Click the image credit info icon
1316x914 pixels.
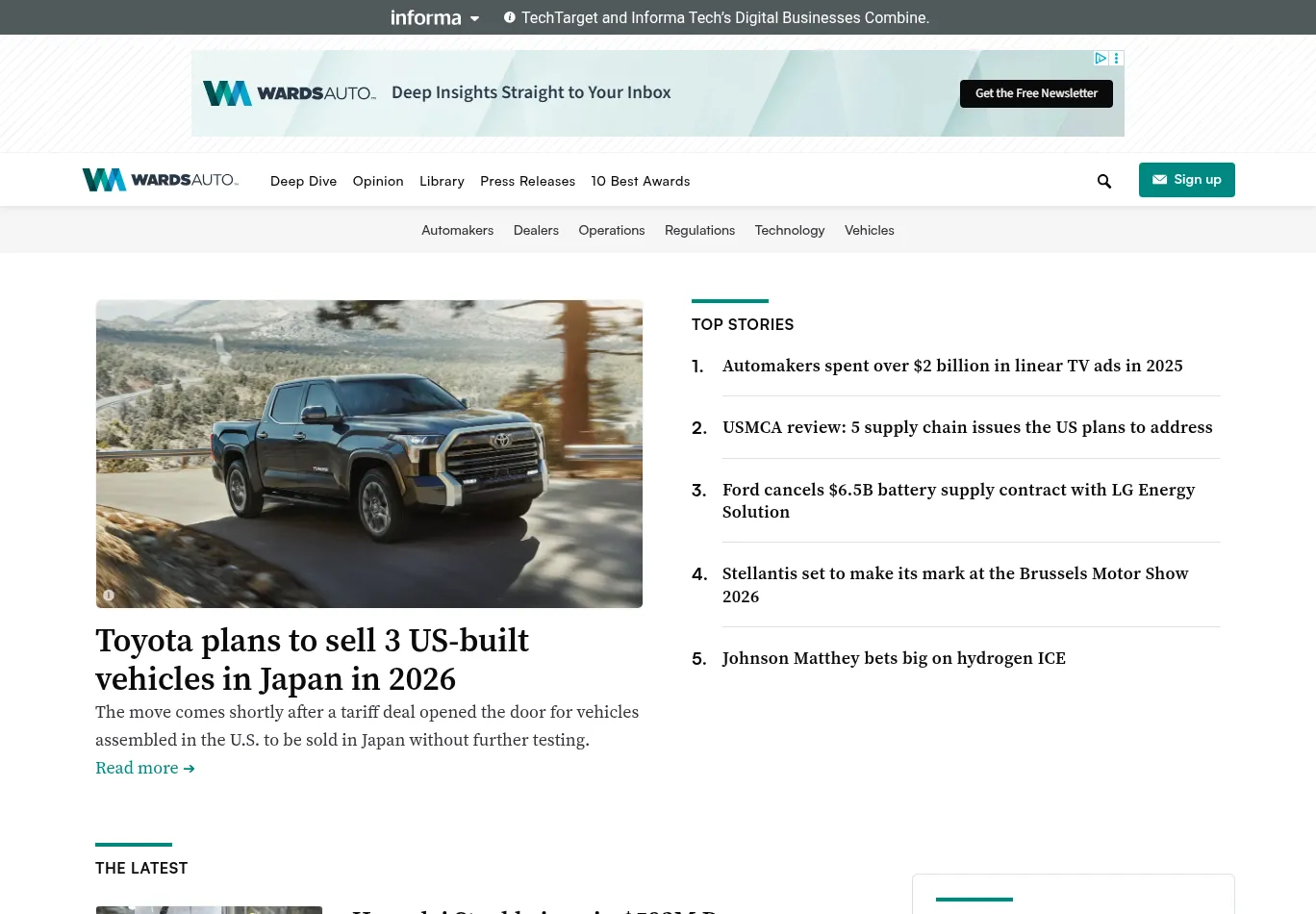[109, 596]
